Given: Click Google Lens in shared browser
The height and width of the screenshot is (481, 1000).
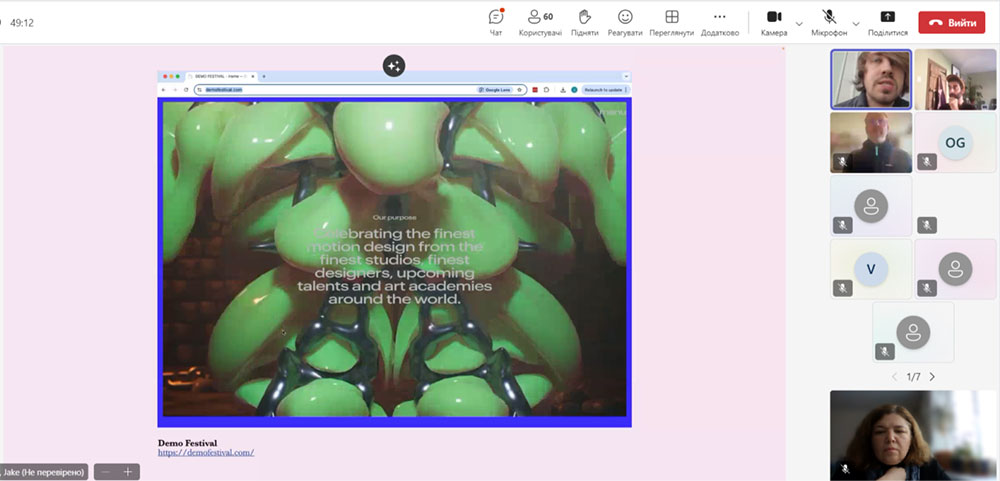Looking at the screenshot, I should click(494, 90).
